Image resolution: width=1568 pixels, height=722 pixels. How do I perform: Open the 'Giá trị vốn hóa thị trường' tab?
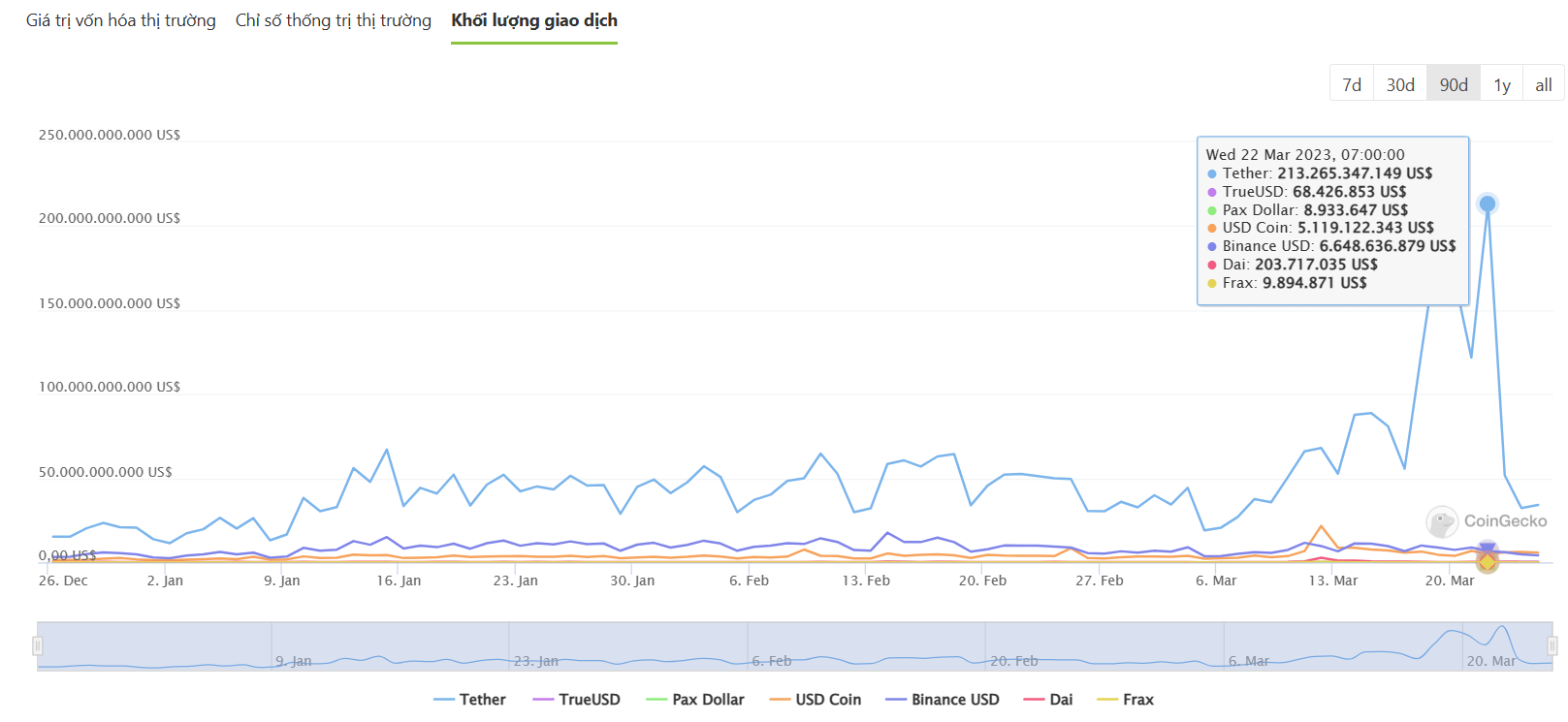click(121, 20)
